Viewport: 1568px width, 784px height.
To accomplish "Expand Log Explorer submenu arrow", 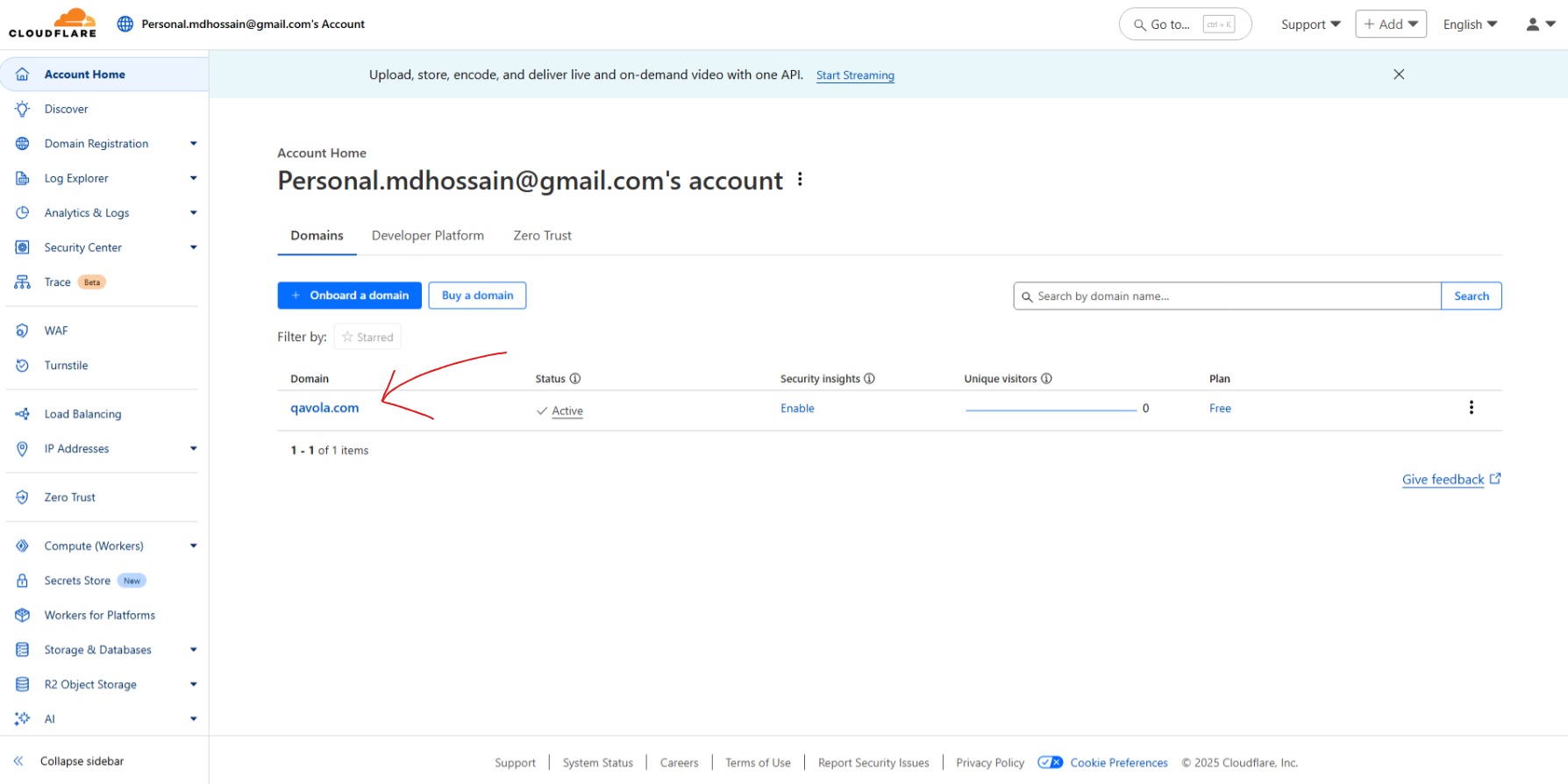I will coord(194,178).
